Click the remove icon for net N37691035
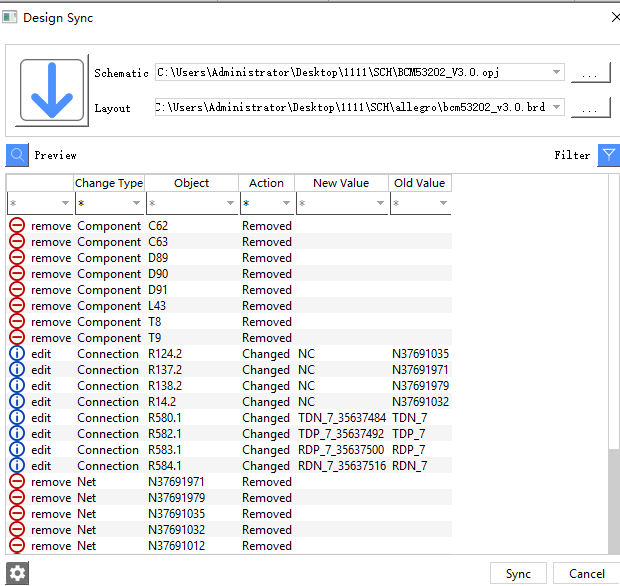 [x=17, y=514]
